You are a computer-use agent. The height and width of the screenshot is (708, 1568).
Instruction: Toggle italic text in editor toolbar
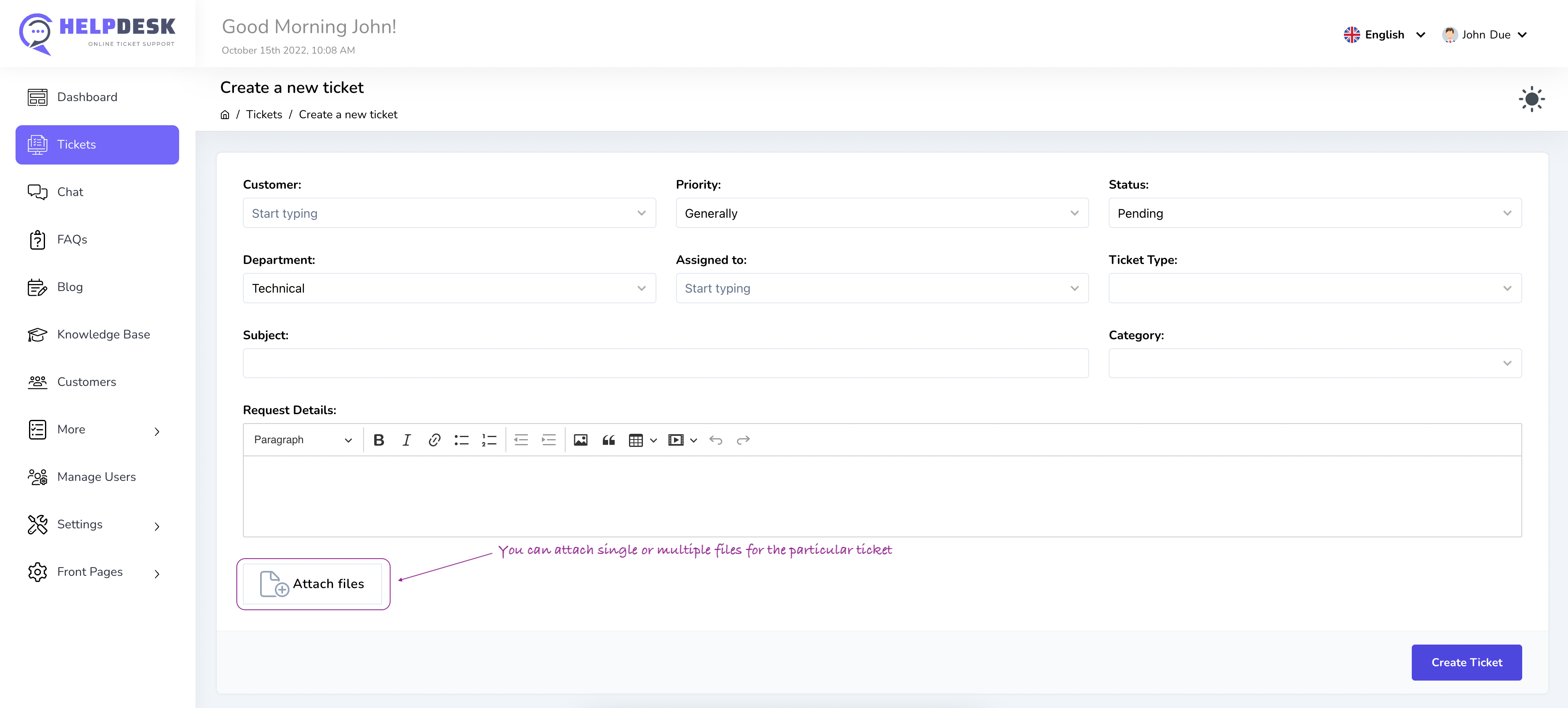pos(406,440)
